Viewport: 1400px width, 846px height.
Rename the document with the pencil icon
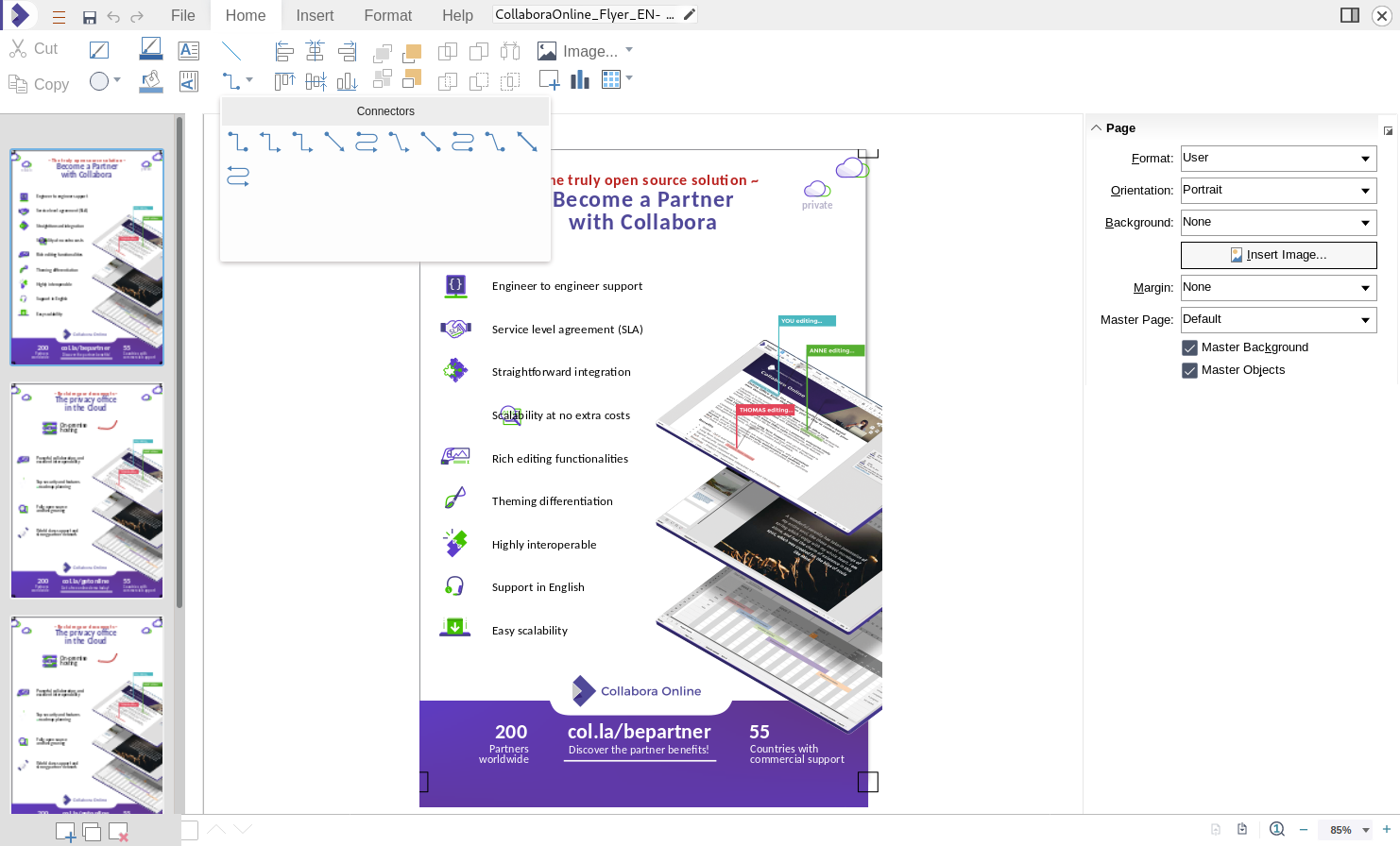pyautogui.click(x=690, y=14)
